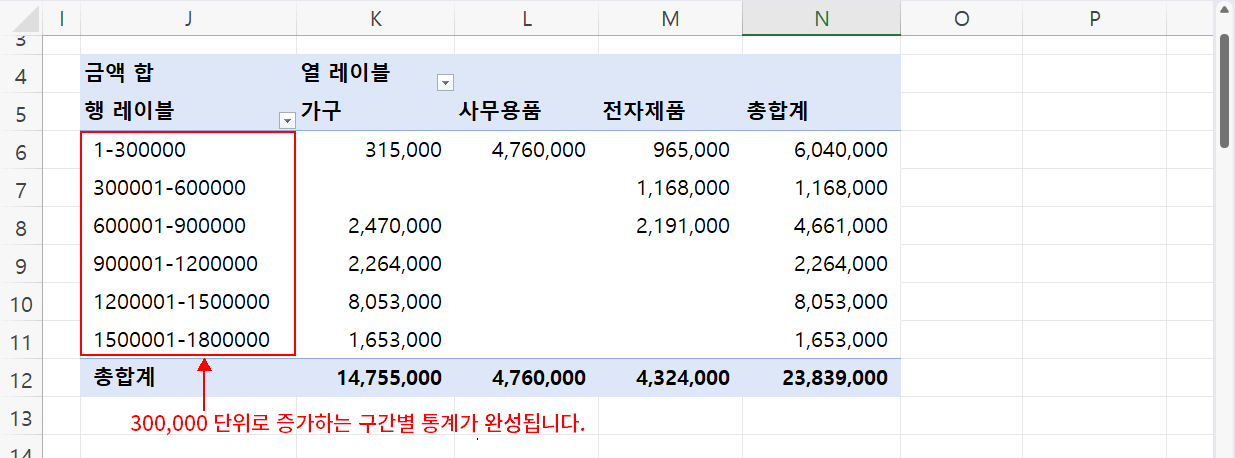Select column header L
Screen dimensions: 1235x458
(x=526, y=17)
